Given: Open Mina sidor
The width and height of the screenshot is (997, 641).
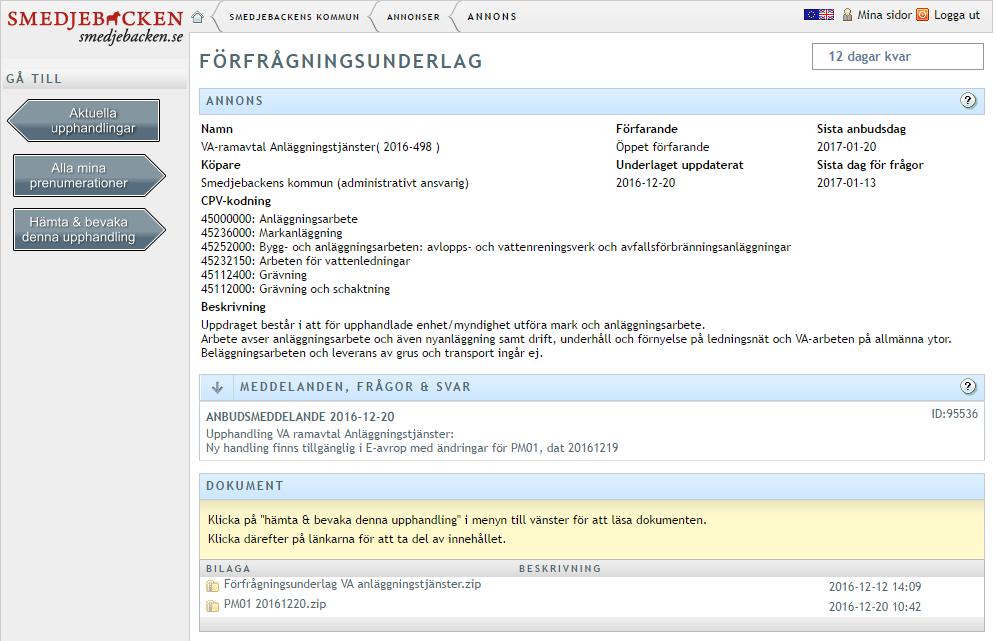Looking at the screenshot, I should (x=884, y=15).
